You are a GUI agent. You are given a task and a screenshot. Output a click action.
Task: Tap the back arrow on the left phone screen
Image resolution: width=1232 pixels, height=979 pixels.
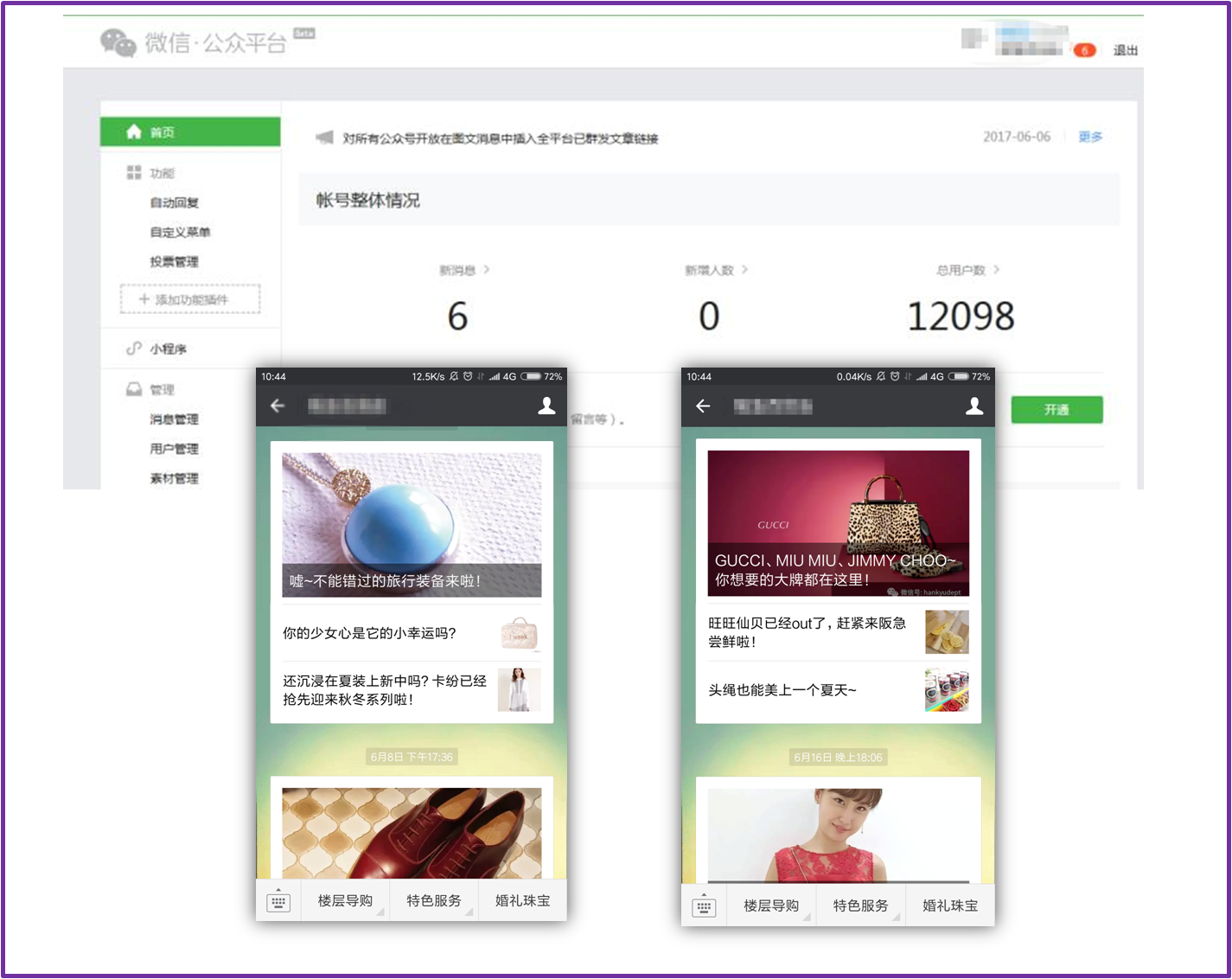click(278, 406)
